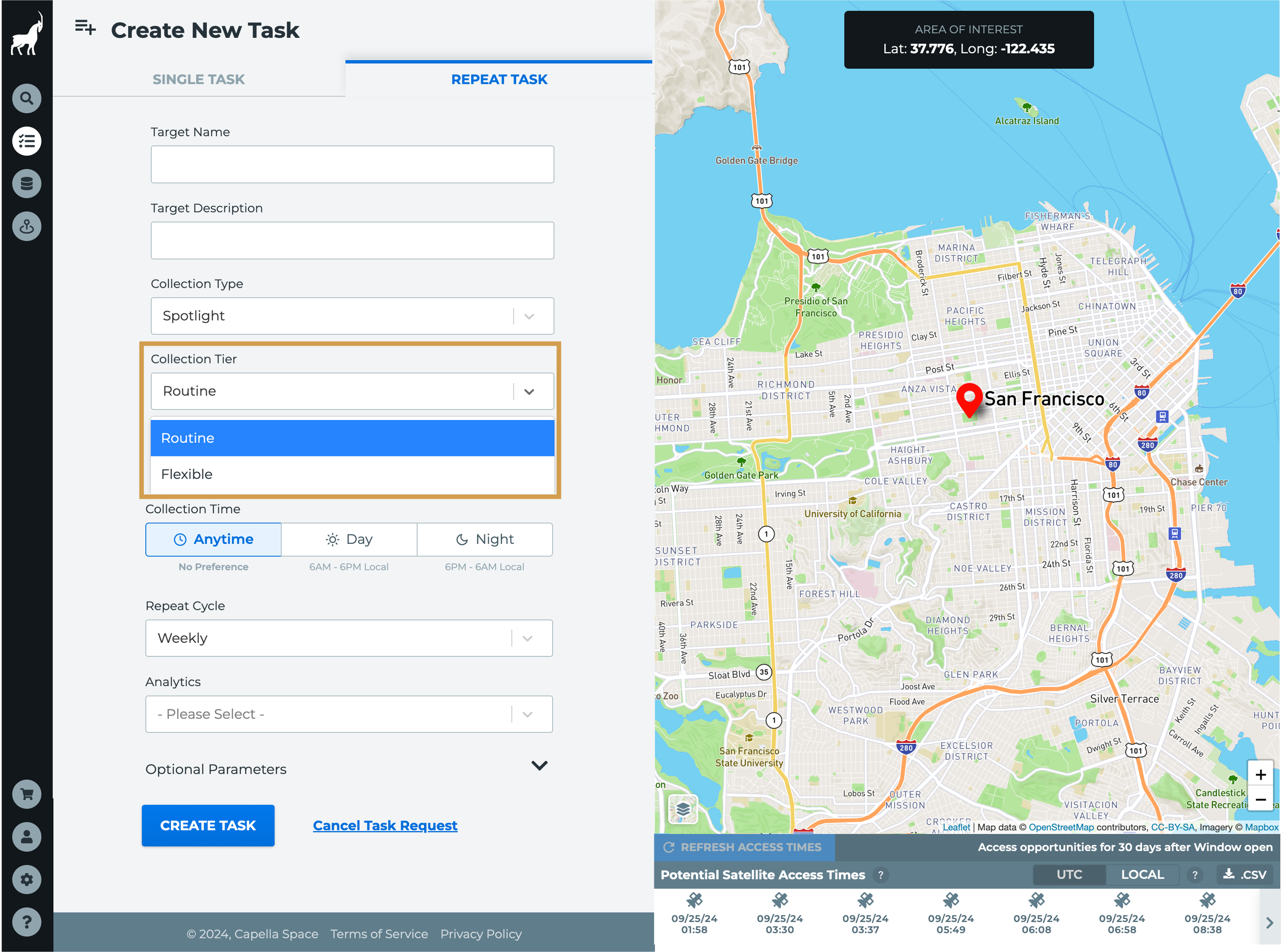Open the map pin sidebar icon
This screenshot has width=1282, height=952.
click(x=26, y=226)
